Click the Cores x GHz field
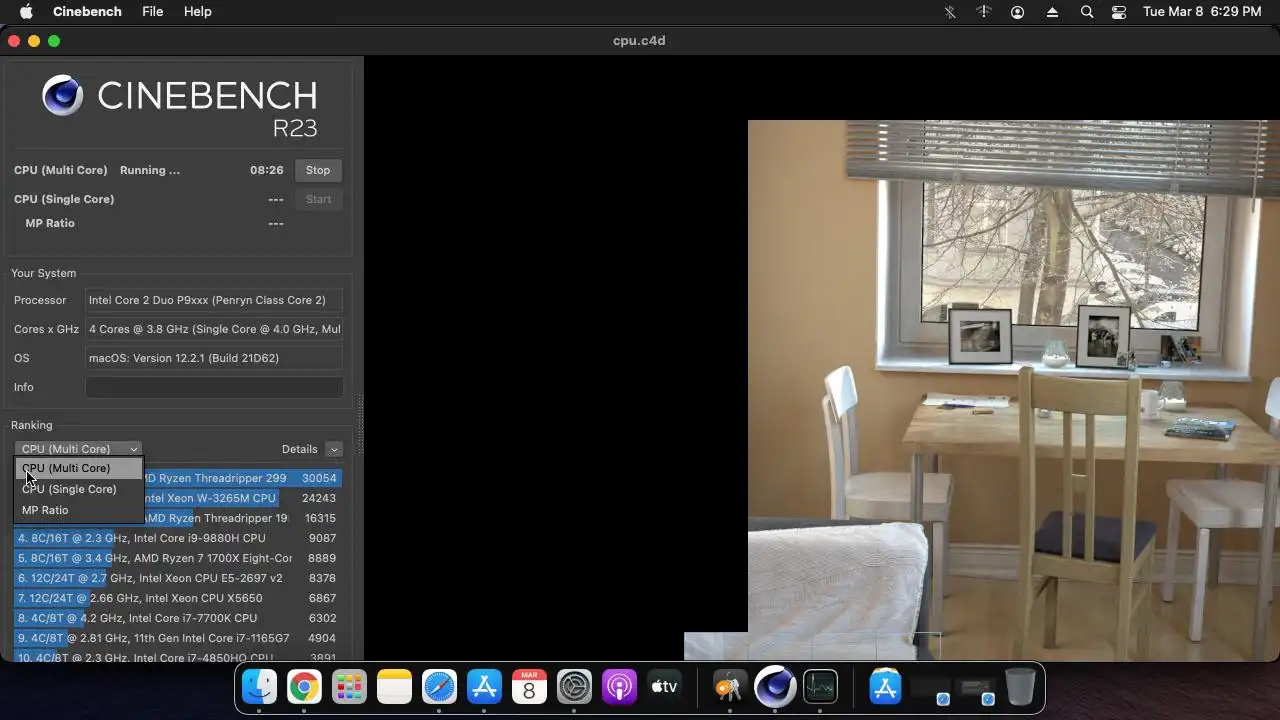 pos(214,329)
